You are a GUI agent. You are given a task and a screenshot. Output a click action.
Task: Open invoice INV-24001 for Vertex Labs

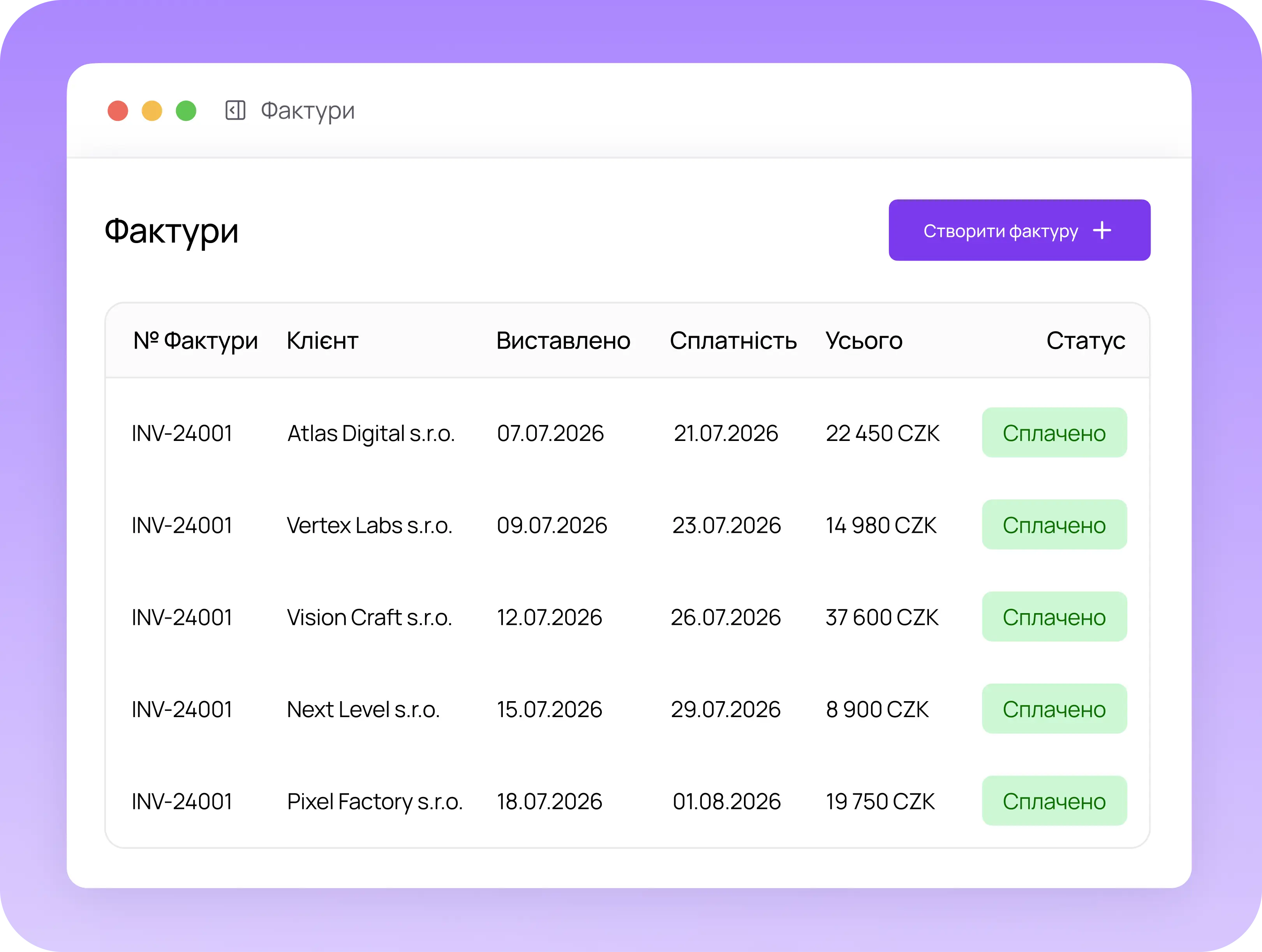(x=182, y=525)
